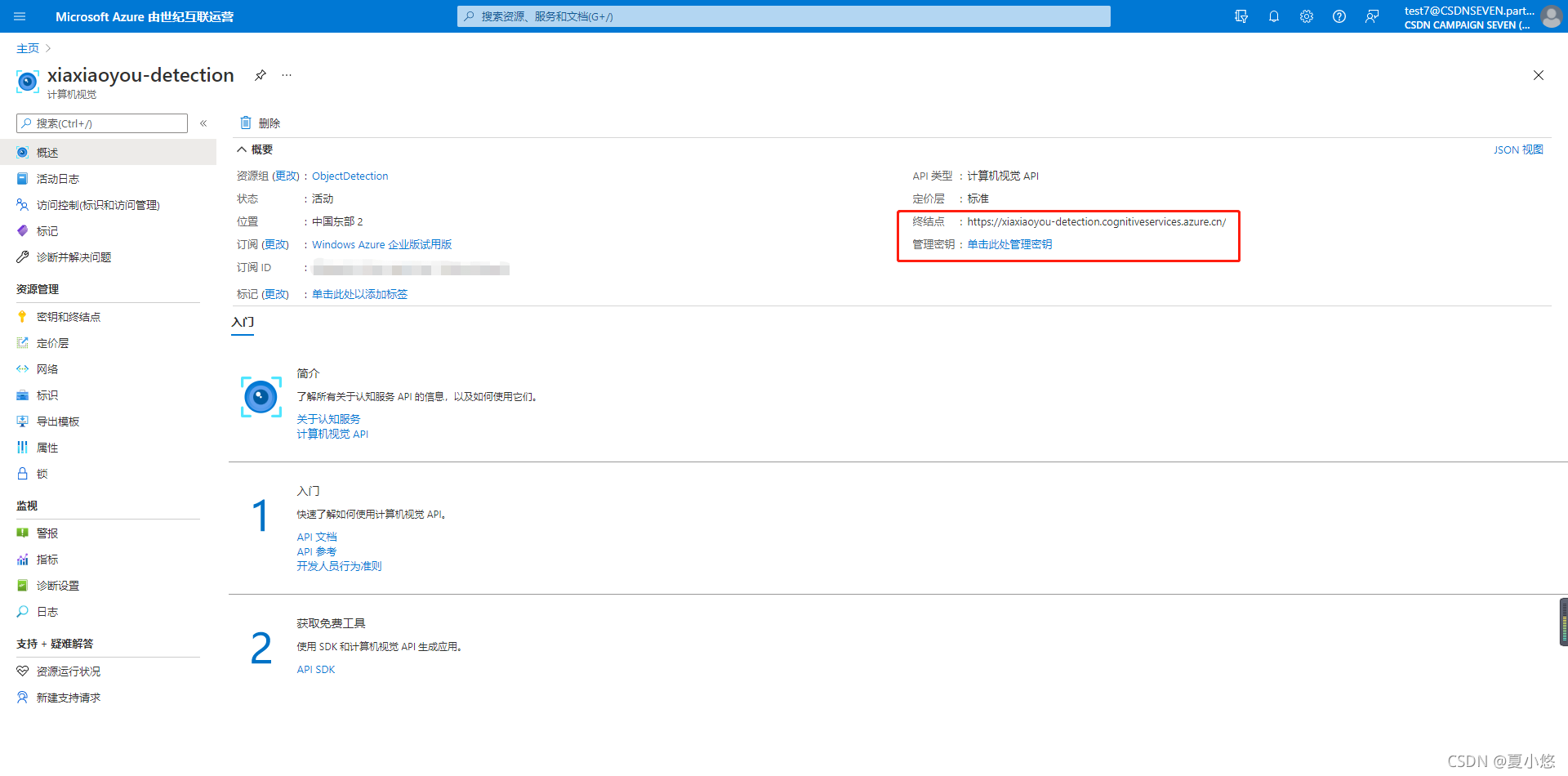Open the API 文档 link
1568x776 pixels.
click(317, 537)
